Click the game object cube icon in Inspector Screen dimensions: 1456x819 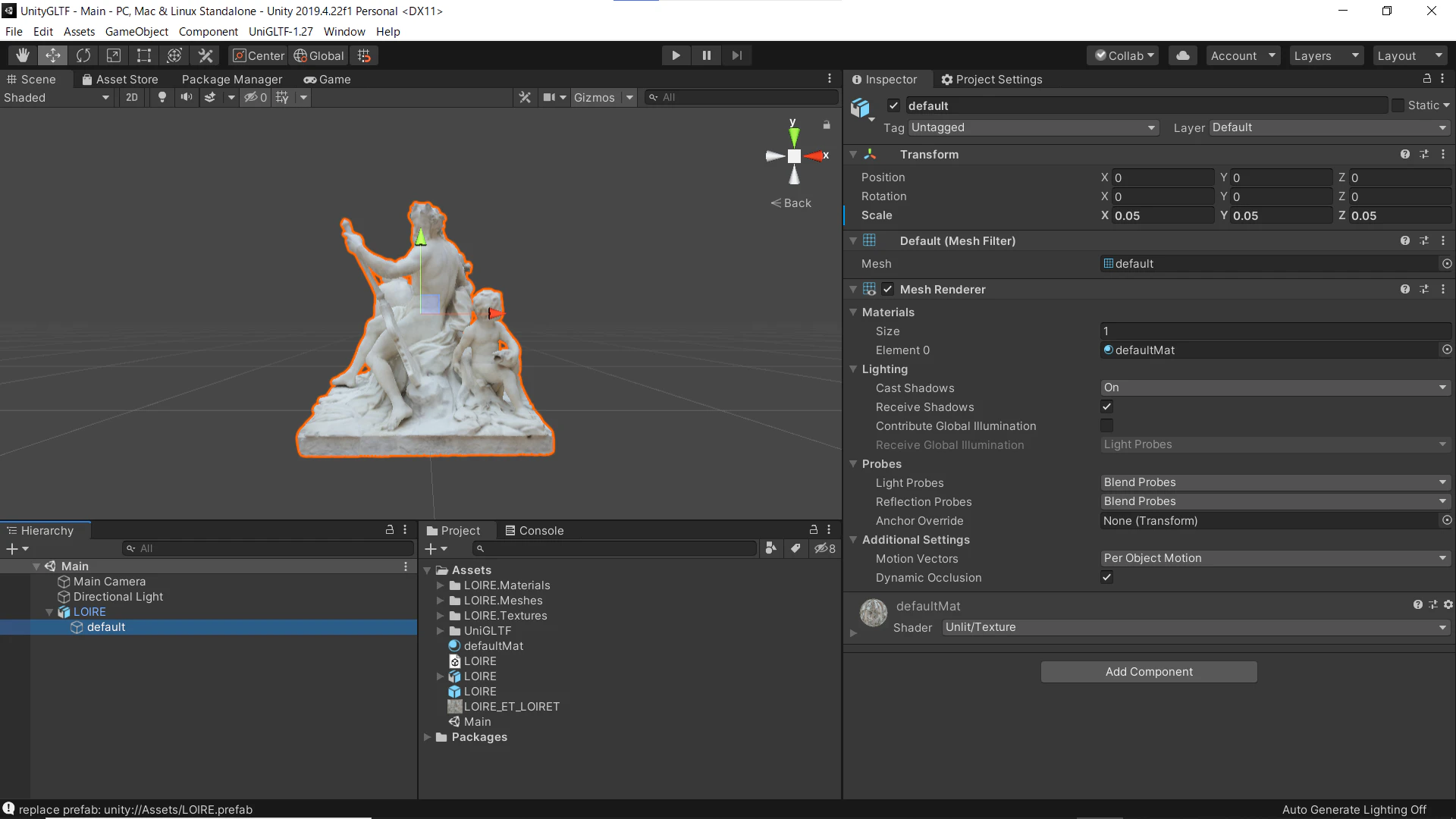[860, 108]
